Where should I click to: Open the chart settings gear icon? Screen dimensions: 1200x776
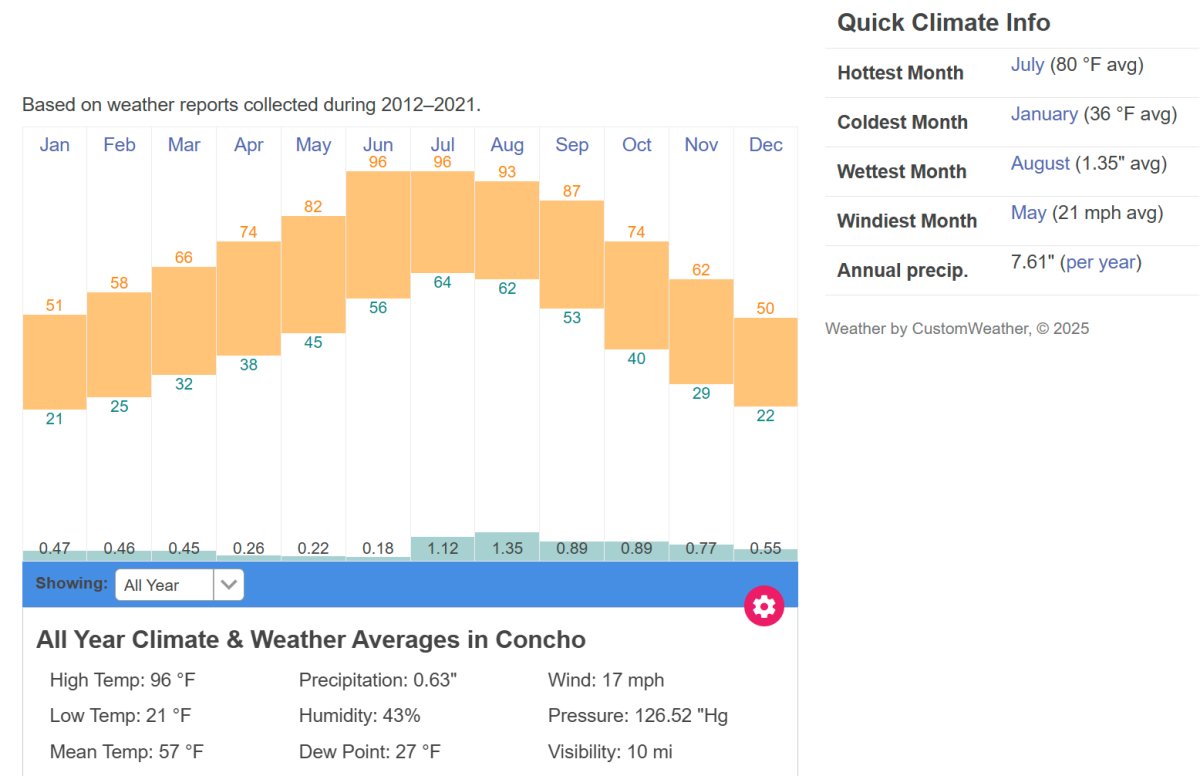pyautogui.click(x=764, y=606)
